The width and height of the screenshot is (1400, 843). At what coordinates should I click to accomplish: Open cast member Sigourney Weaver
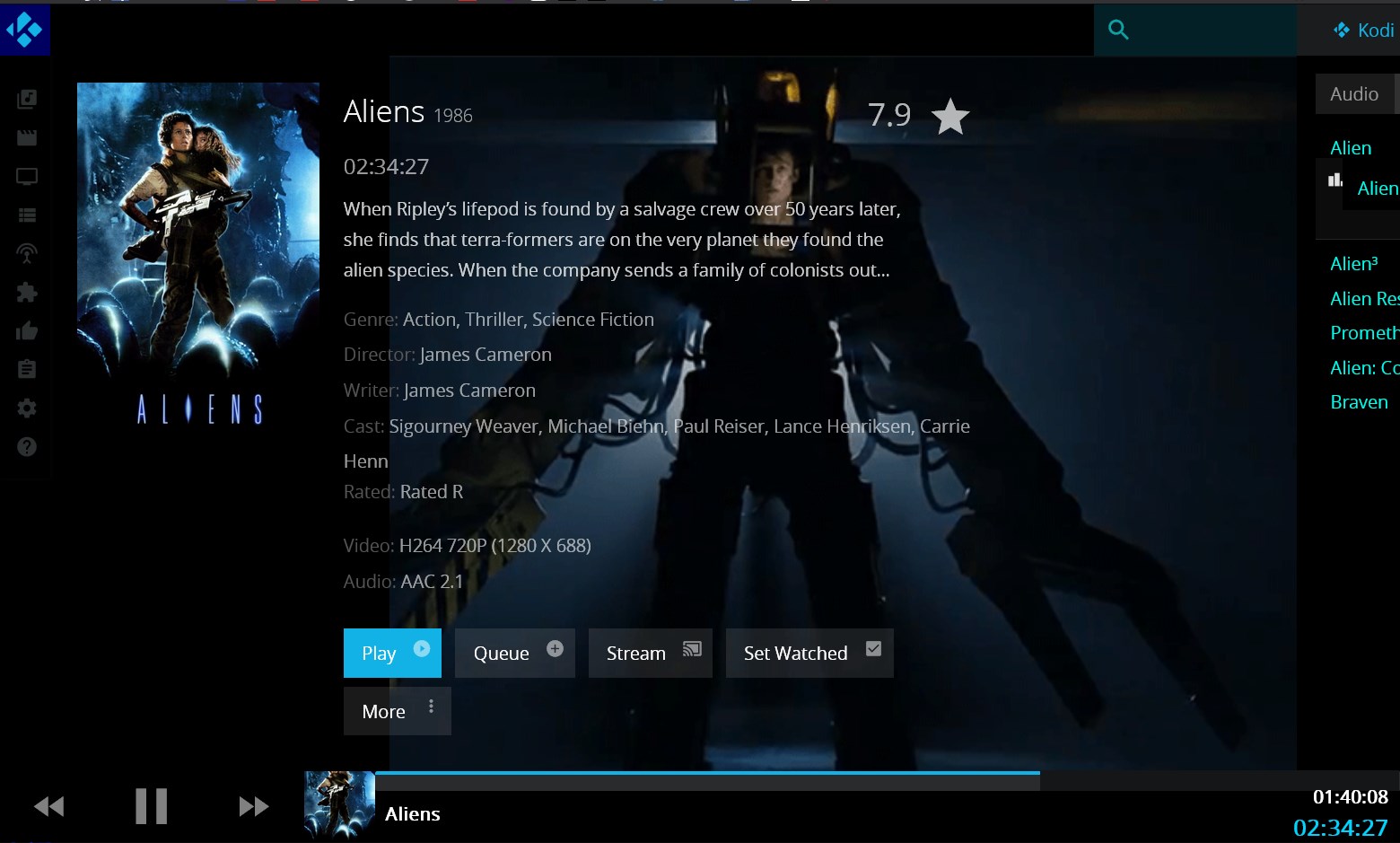(x=463, y=426)
